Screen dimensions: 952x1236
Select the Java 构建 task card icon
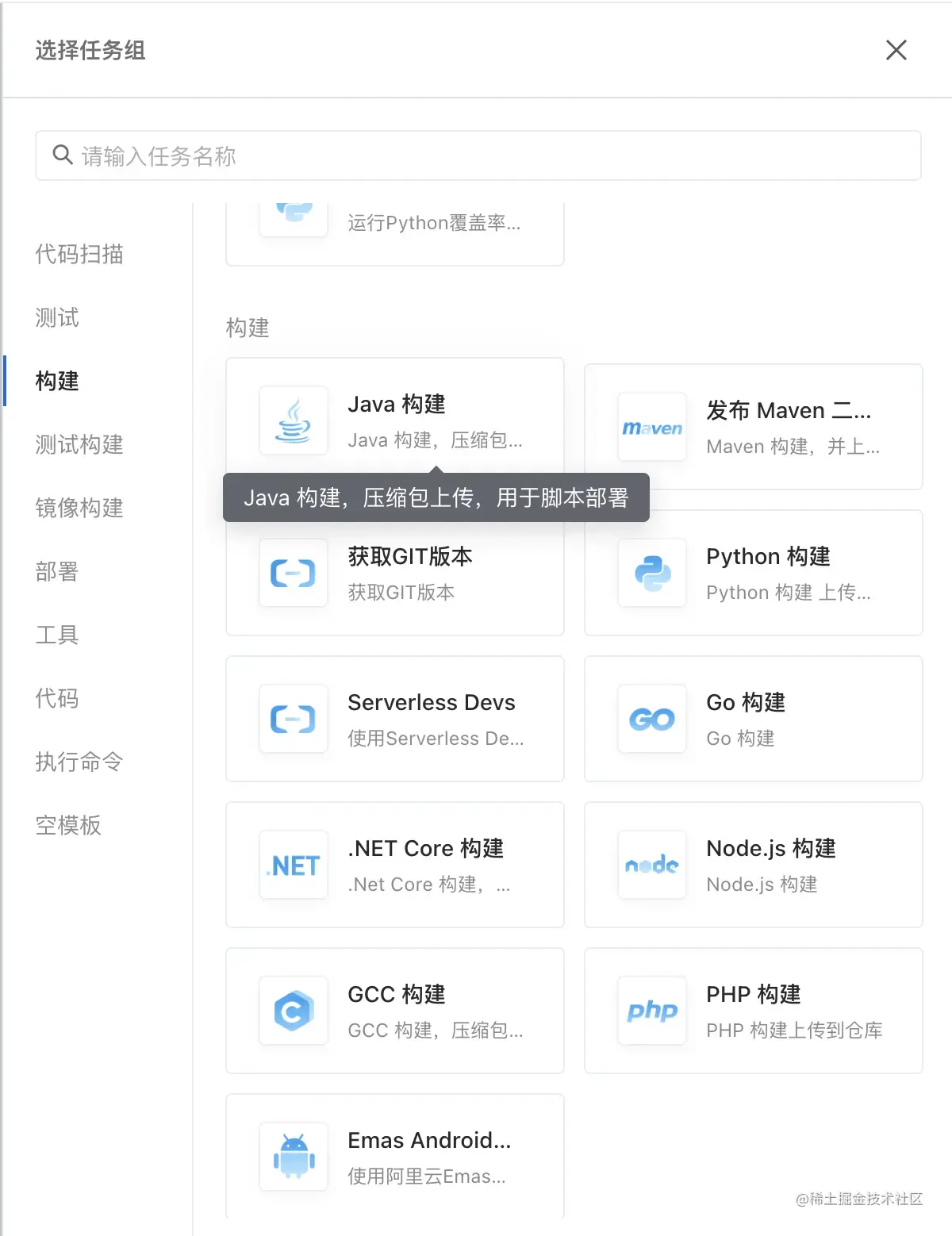coord(293,420)
